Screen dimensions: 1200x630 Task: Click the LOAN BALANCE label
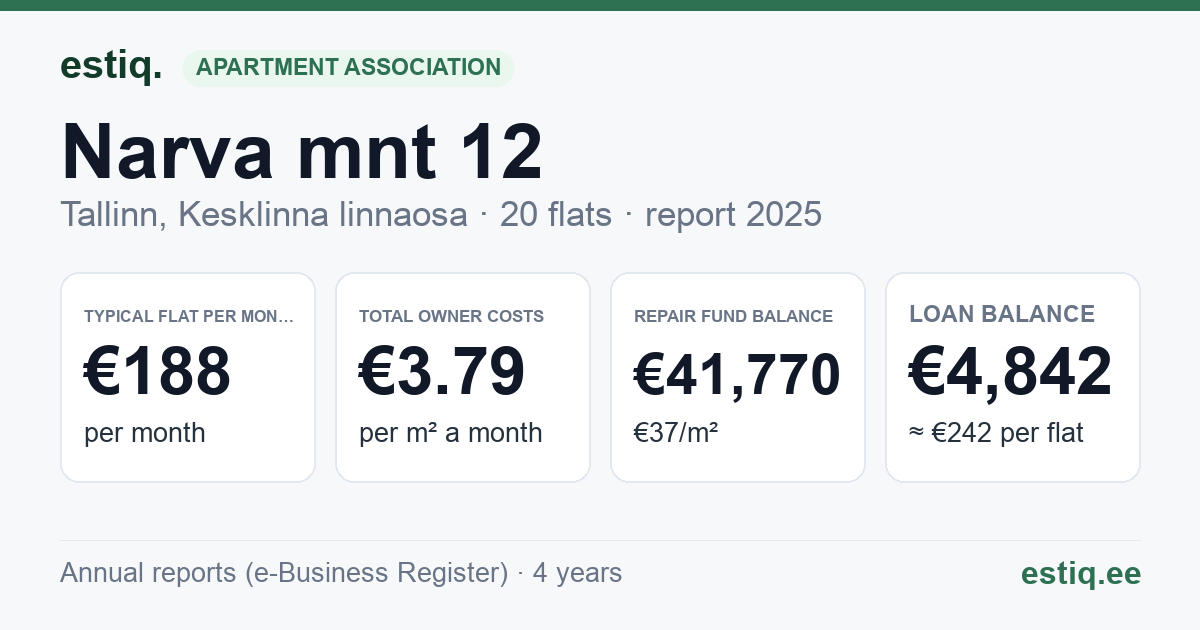point(1002,314)
